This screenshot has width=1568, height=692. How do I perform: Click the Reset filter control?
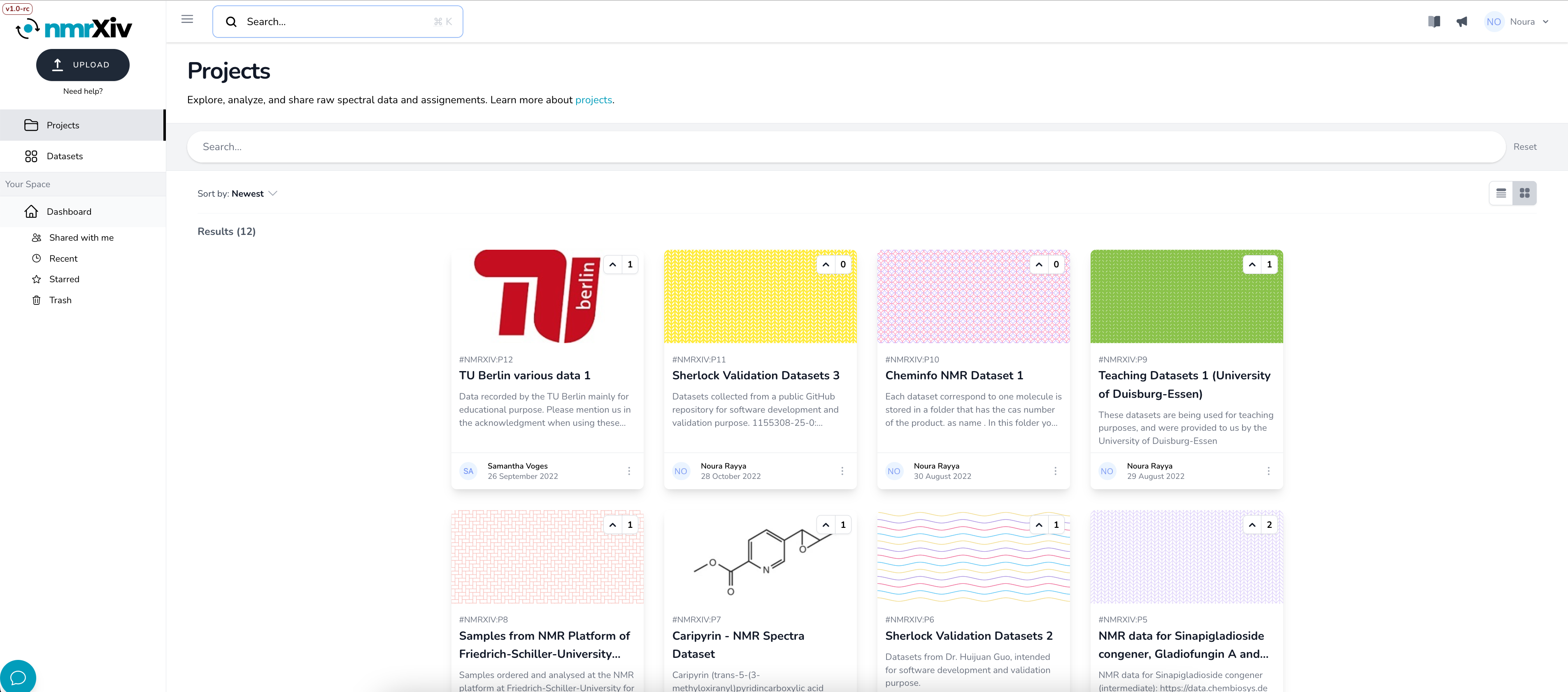pyautogui.click(x=1525, y=146)
